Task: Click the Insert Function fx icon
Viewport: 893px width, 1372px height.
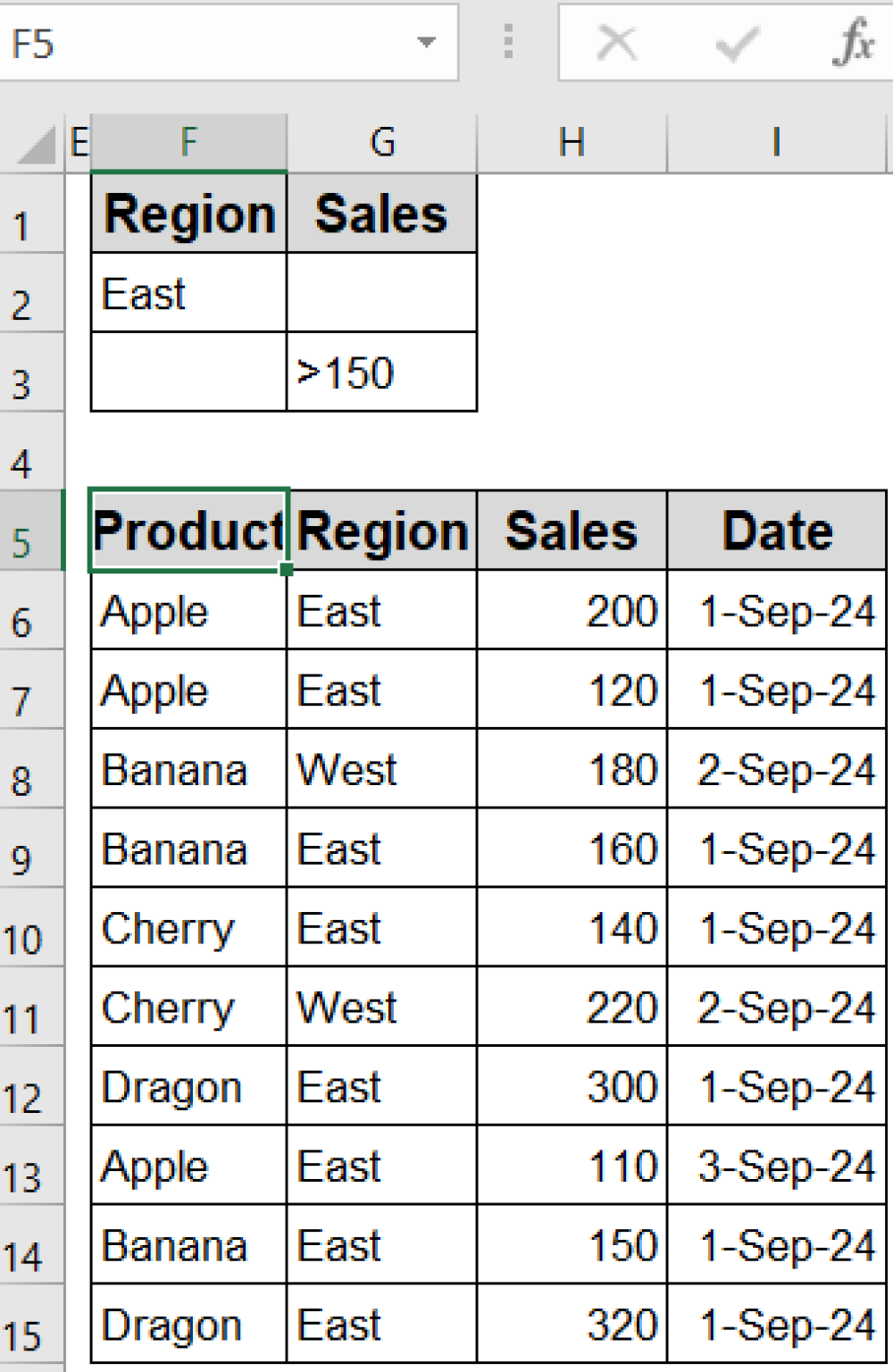Action: pos(854,42)
